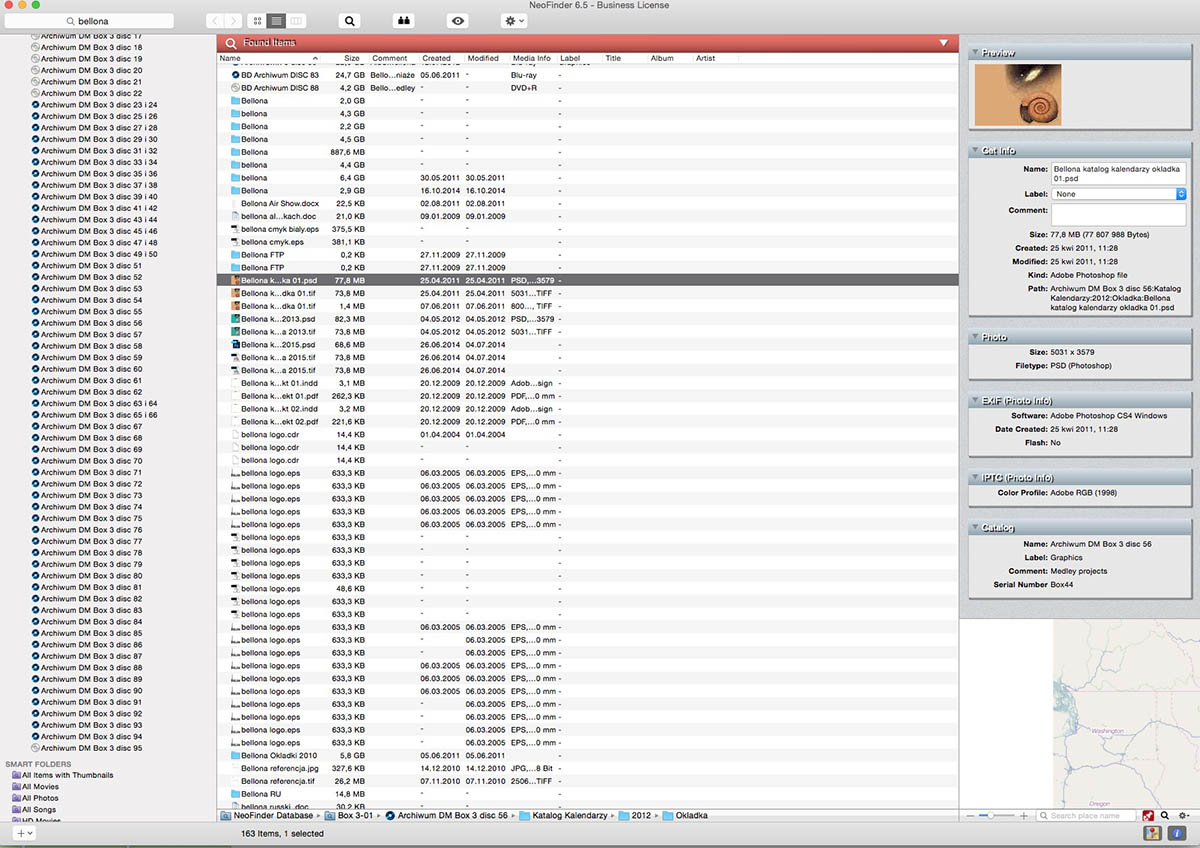Select Box 3-01 in the path bar
Screen dimensions: 1200x848
(x=348, y=816)
